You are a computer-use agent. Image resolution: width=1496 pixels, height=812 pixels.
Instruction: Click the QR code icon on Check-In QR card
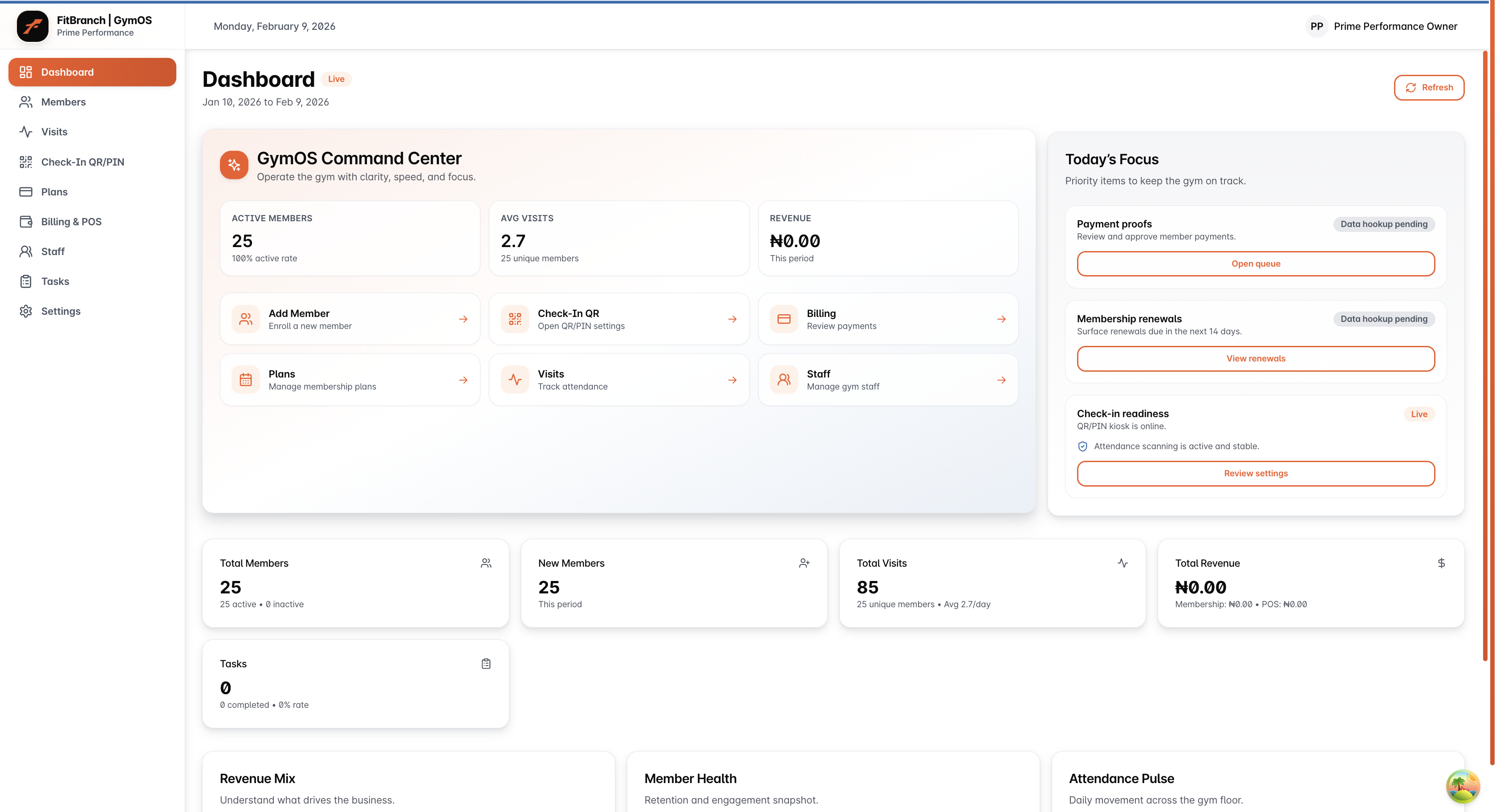515,318
